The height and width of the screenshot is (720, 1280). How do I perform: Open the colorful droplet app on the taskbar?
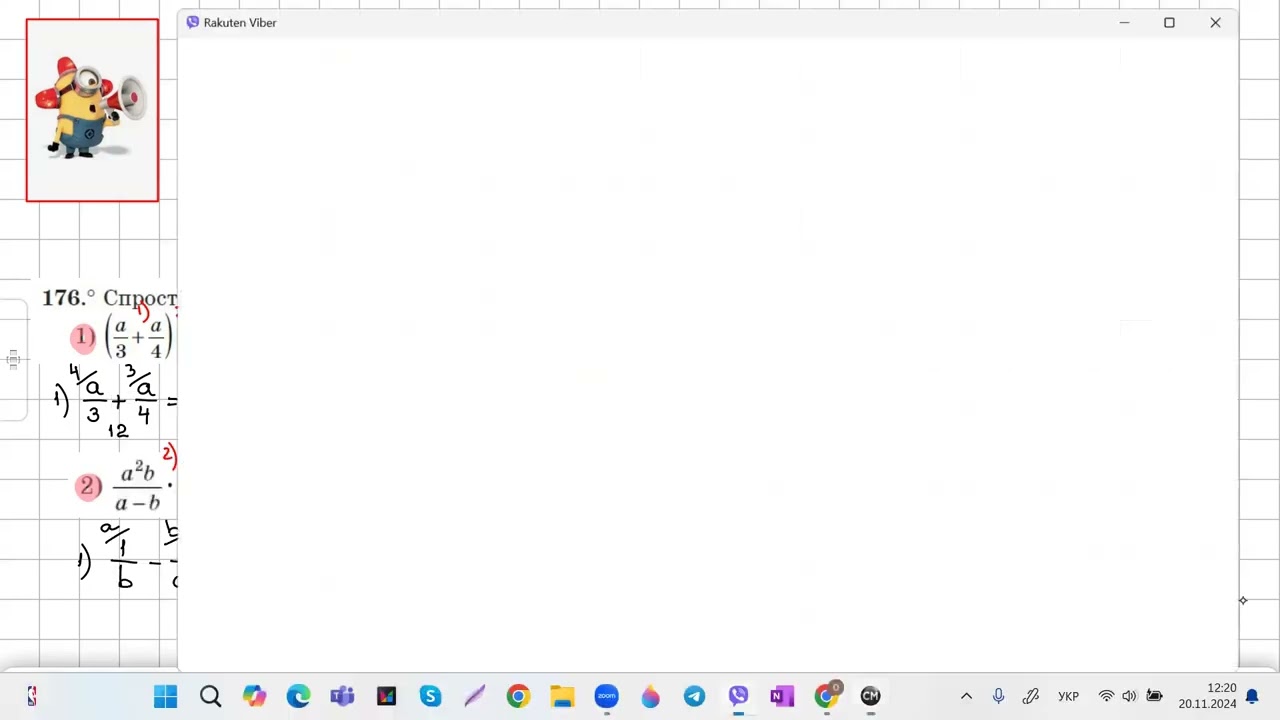pyautogui.click(x=650, y=696)
